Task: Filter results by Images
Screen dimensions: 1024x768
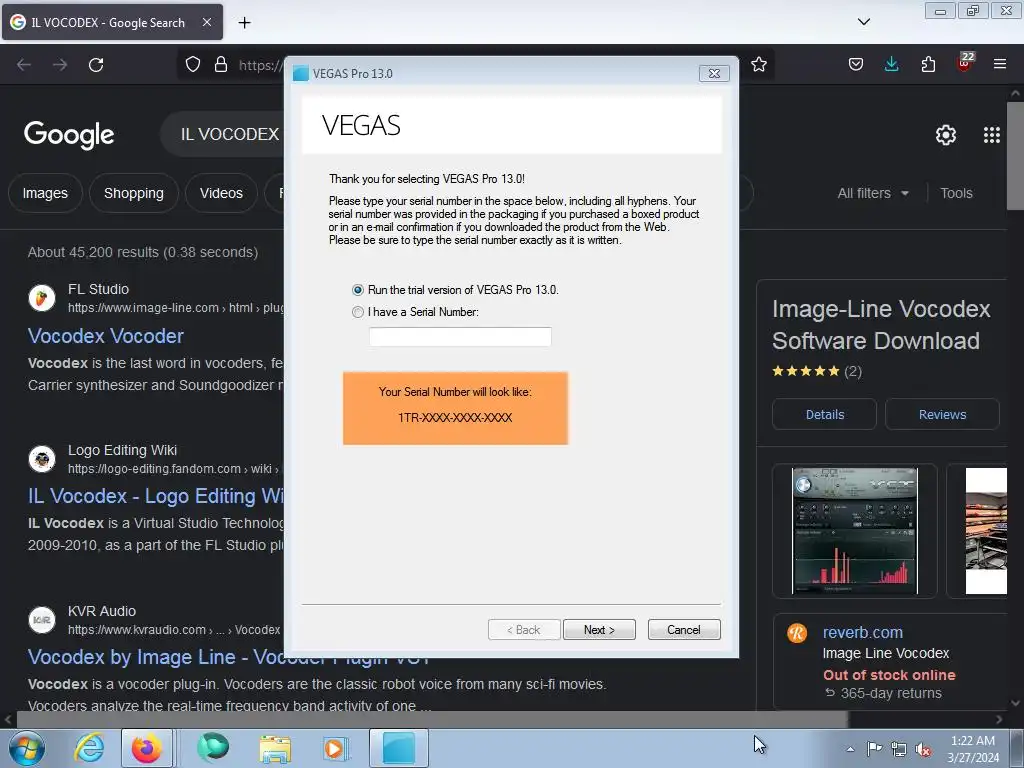Action: [45, 193]
